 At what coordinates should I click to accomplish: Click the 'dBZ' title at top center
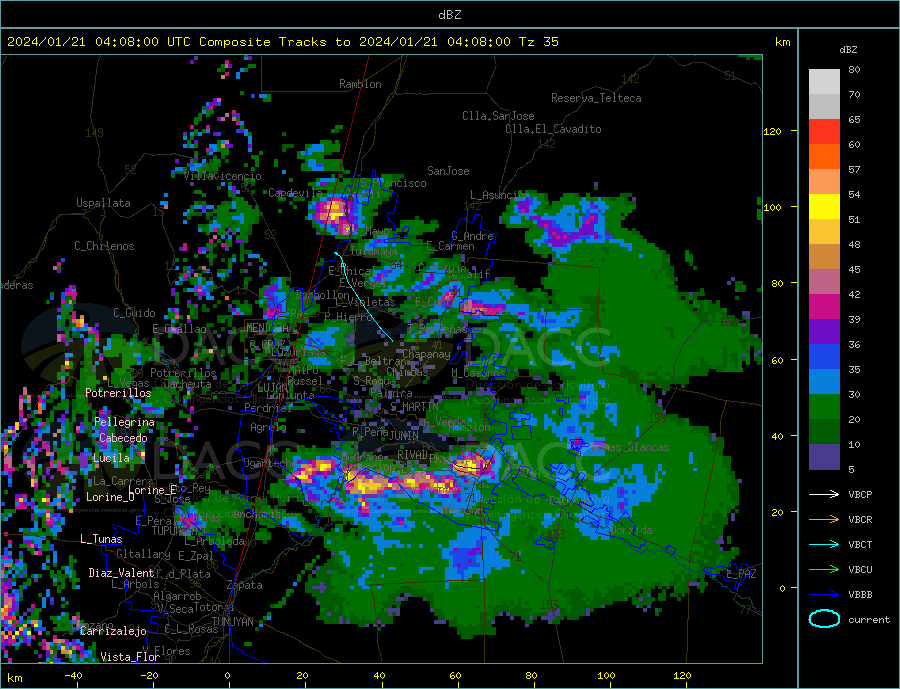[x=449, y=15]
